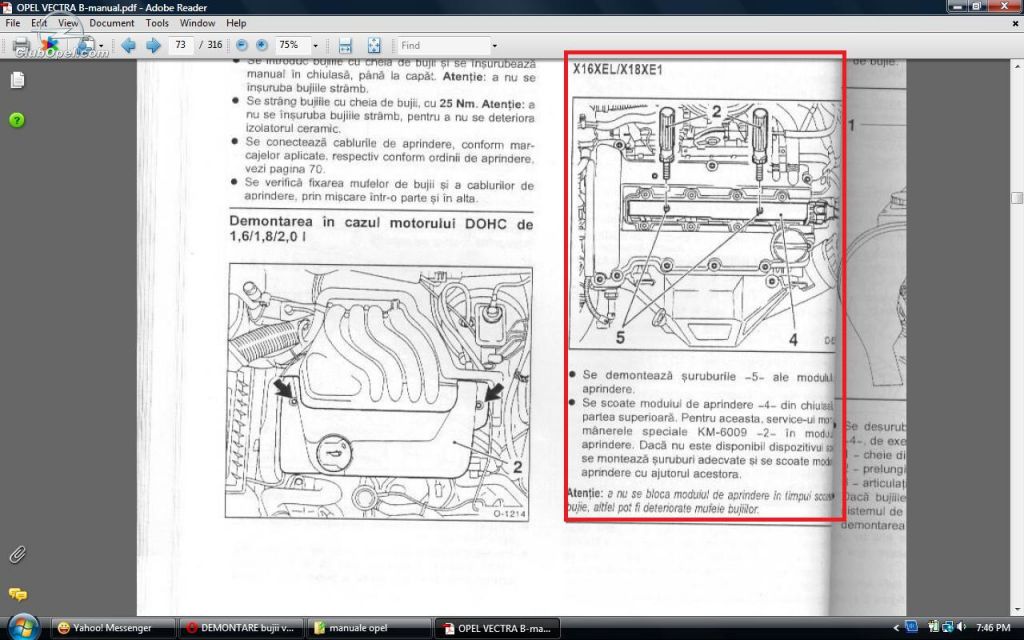Open the View menu
The height and width of the screenshot is (640, 1024).
click(x=68, y=23)
